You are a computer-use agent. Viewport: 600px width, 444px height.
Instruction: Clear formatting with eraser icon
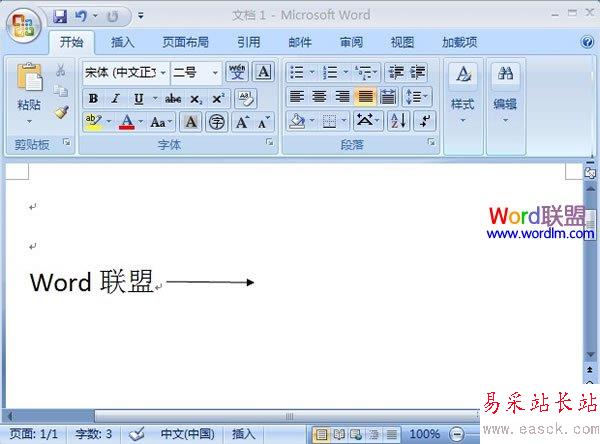(x=246, y=98)
